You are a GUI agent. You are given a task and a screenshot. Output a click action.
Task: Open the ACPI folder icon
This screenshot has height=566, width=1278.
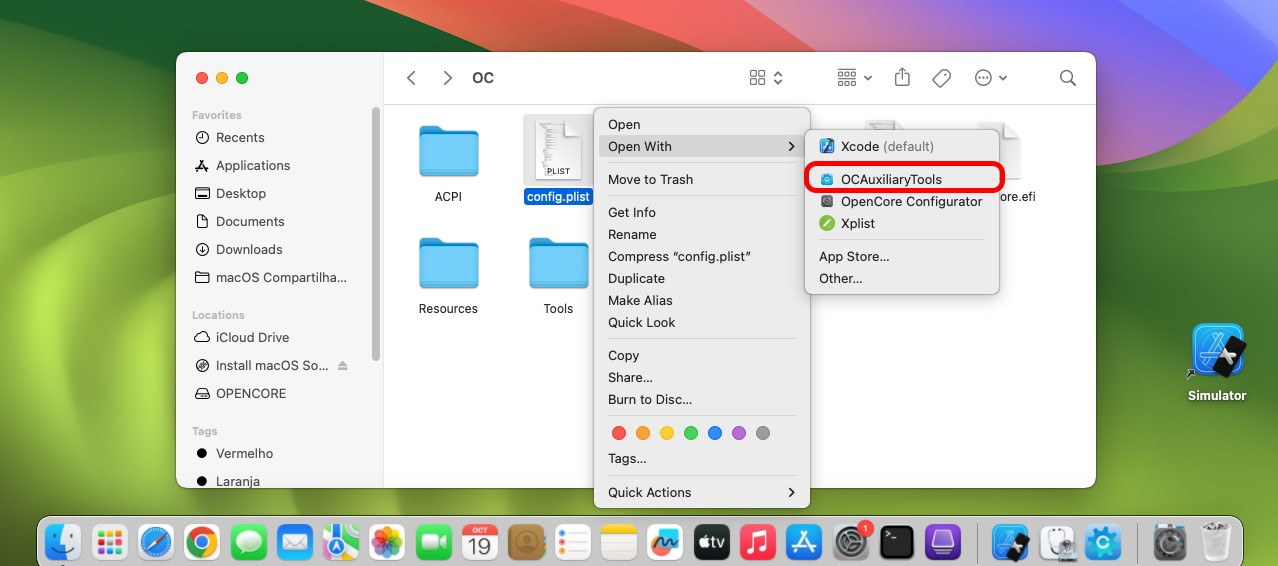point(448,152)
